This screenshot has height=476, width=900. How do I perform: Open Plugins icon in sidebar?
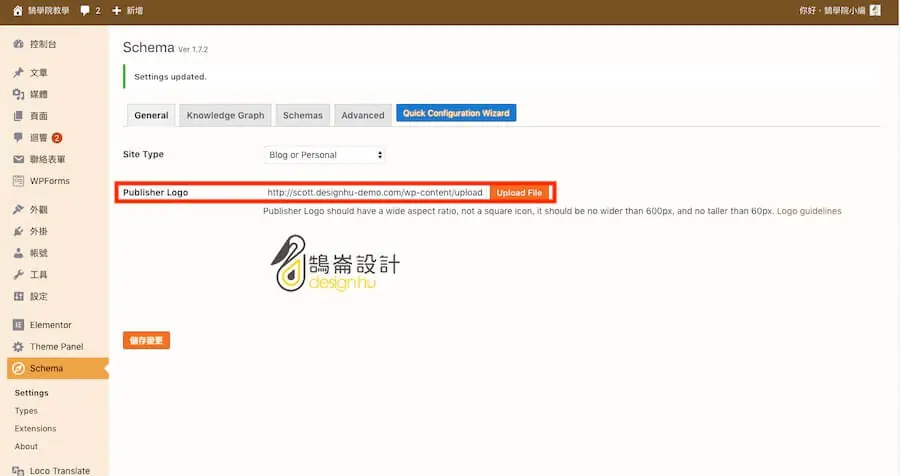[x=18, y=231]
